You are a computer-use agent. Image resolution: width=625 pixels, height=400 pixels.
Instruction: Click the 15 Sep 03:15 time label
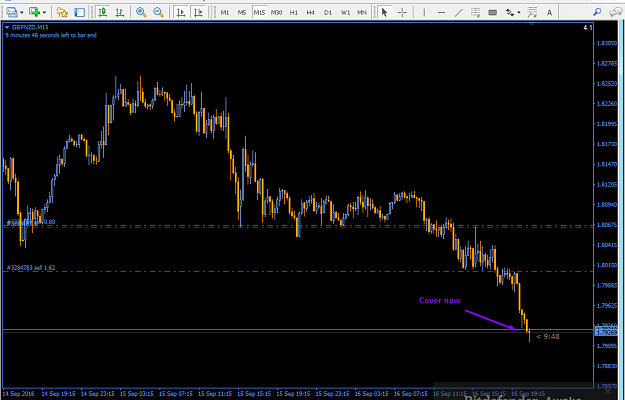[x=136, y=394]
